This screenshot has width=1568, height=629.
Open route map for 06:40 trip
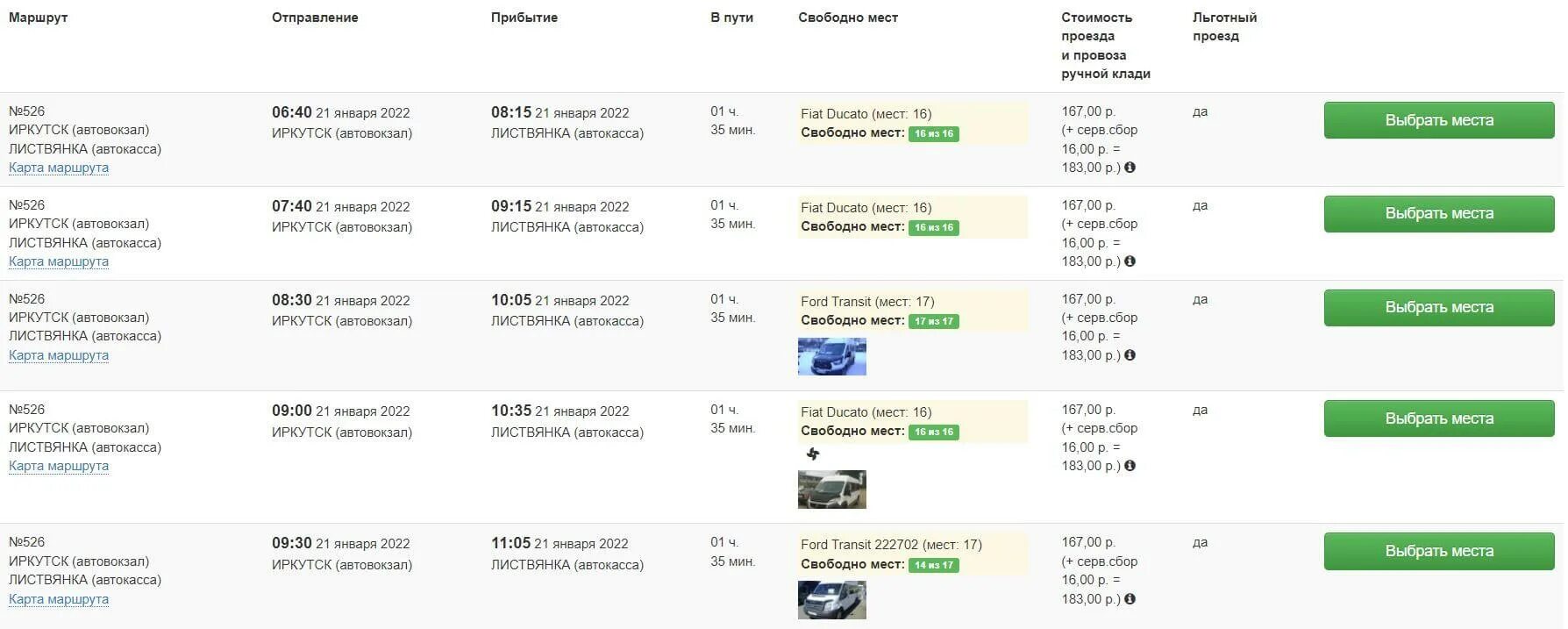(59, 168)
